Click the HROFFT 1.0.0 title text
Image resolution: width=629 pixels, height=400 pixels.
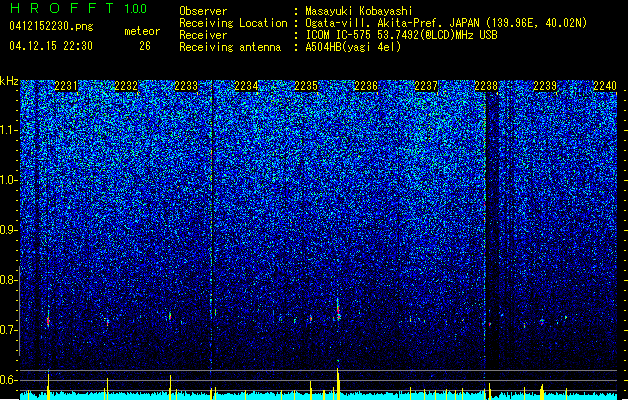tap(79, 8)
